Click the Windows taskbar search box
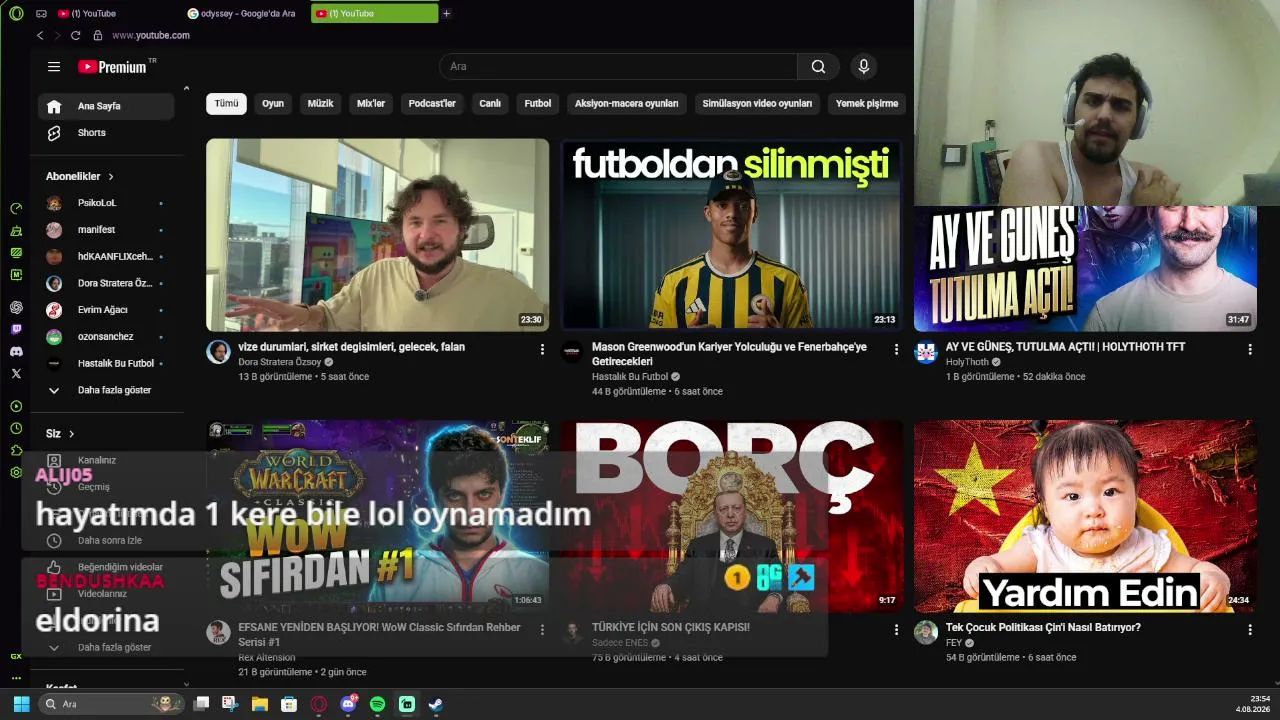This screenshot has width=1280, height=720. (x=110, y=704)
